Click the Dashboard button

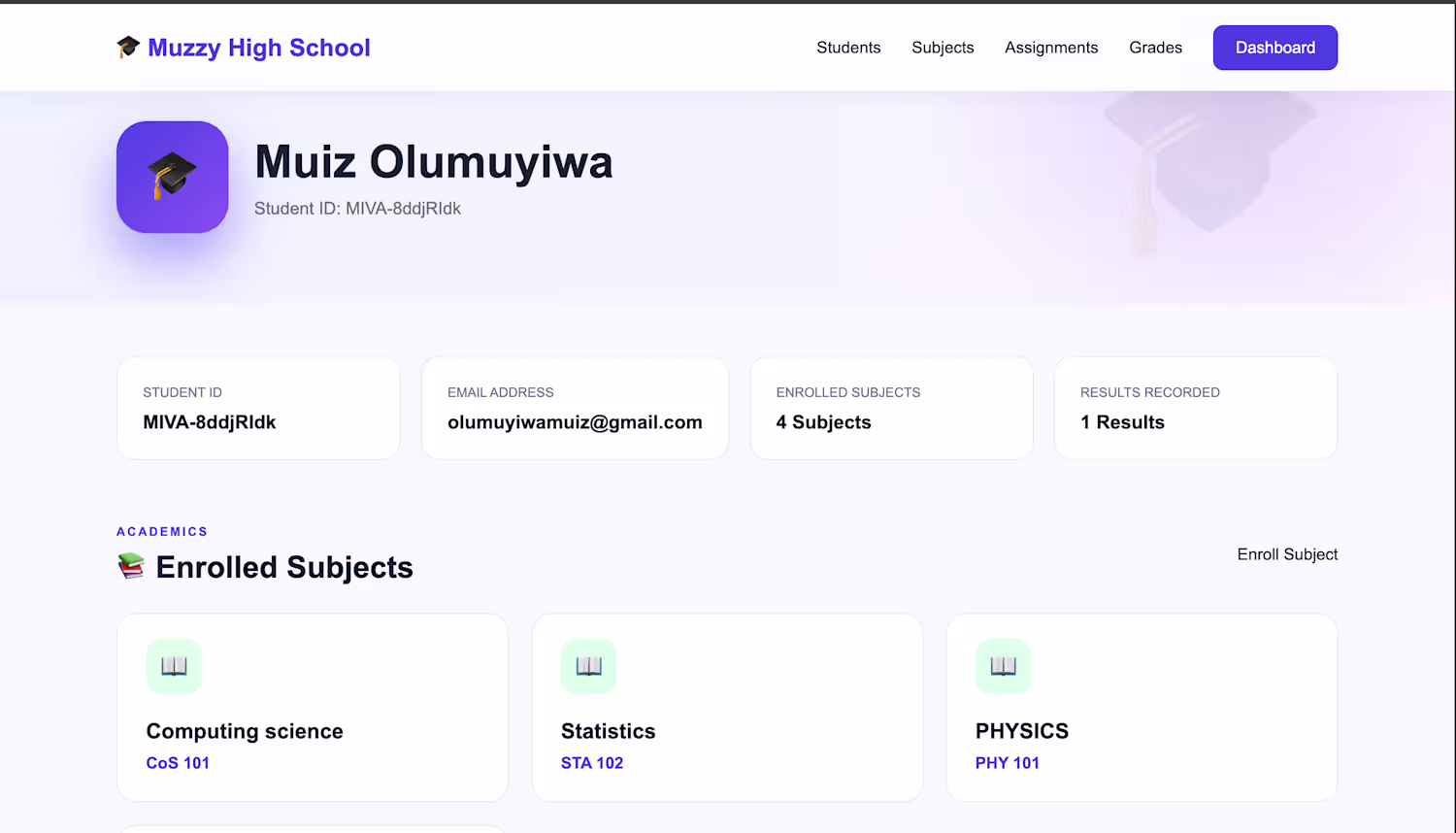tap(1275, 48)
